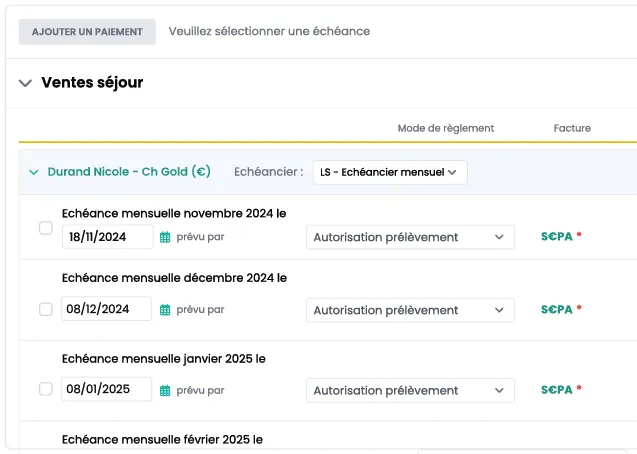Click the Facture column header
The image size is (637, 454).
tap(572, 128)
